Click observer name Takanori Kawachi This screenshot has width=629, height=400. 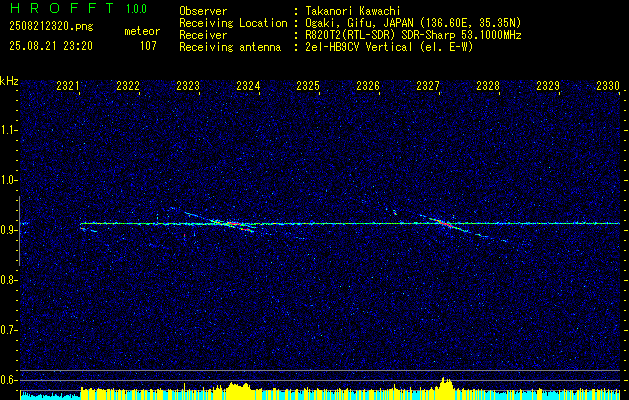(353, 11)
